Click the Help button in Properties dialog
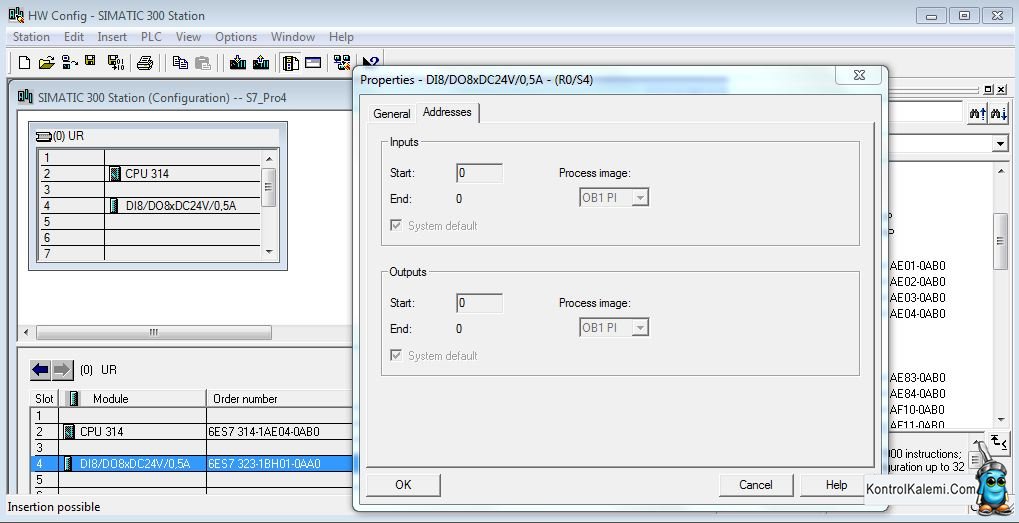Screen dimensions: 1019x523 [836, 485]
